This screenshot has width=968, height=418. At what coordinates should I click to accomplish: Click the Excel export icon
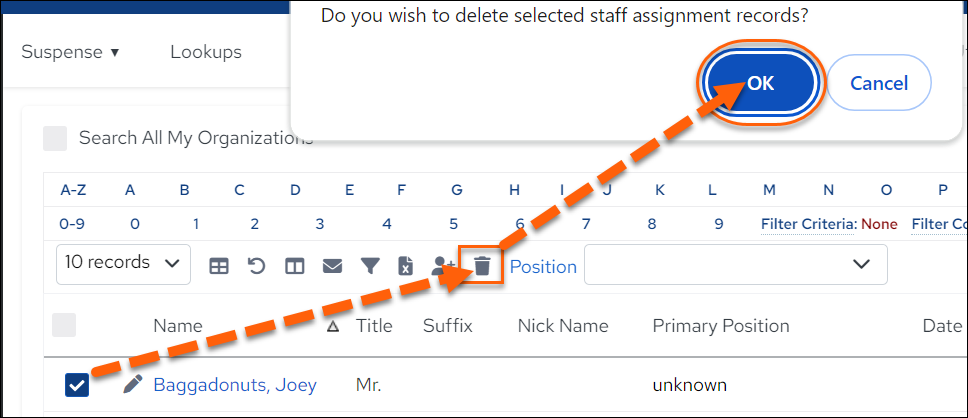[405, 266]
